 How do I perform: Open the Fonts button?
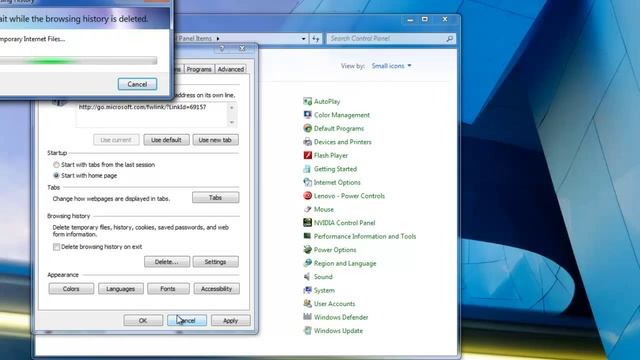(168, 289)
